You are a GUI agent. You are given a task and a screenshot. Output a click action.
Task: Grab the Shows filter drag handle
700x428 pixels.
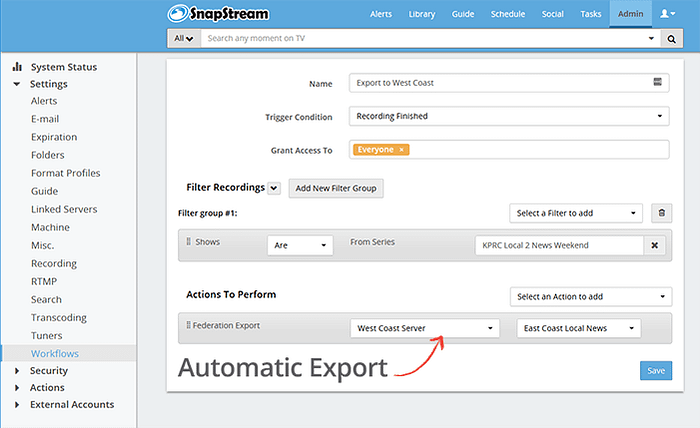click(x=188, y=241)
